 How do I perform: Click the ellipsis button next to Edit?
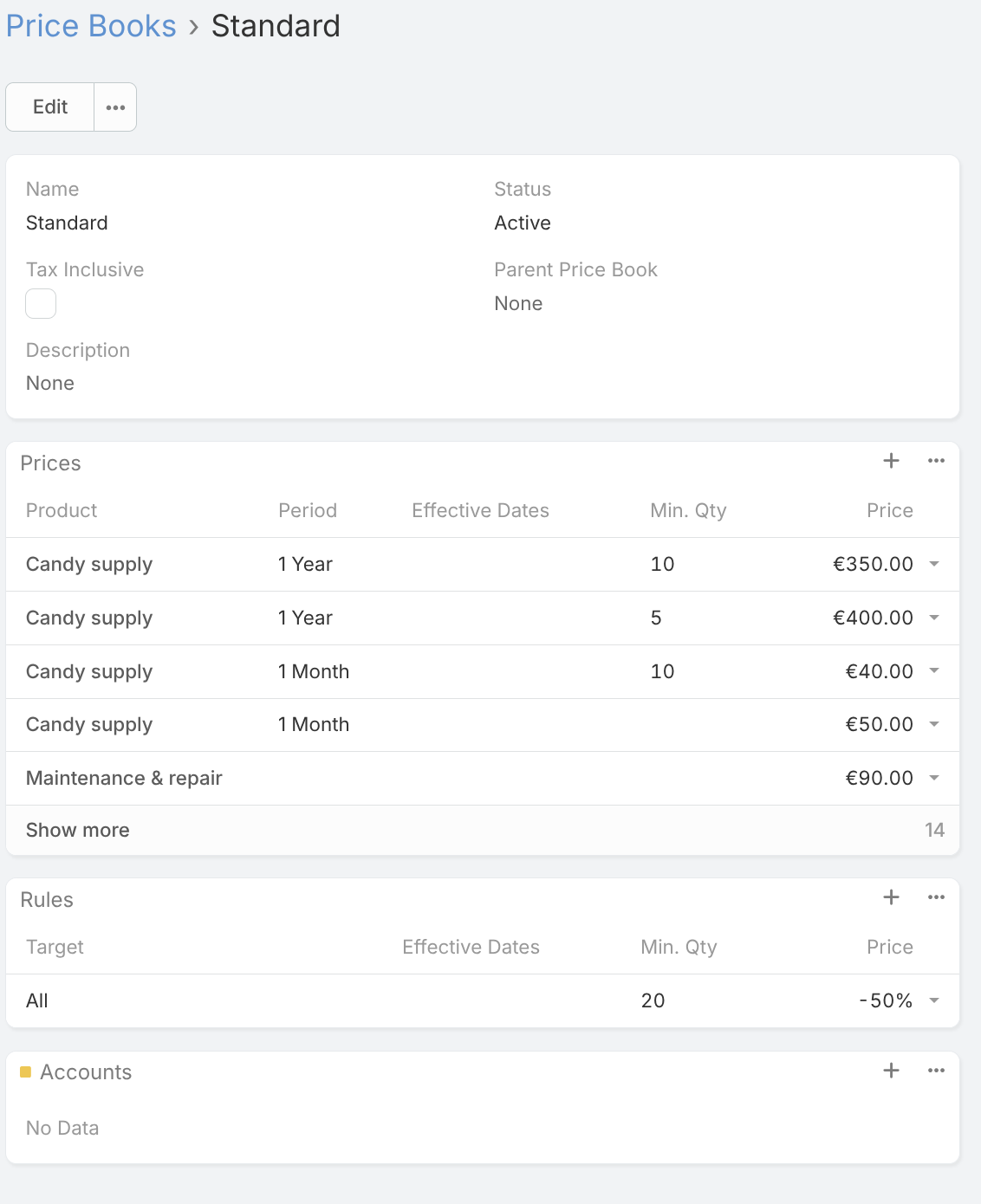(x=115, y=107)
